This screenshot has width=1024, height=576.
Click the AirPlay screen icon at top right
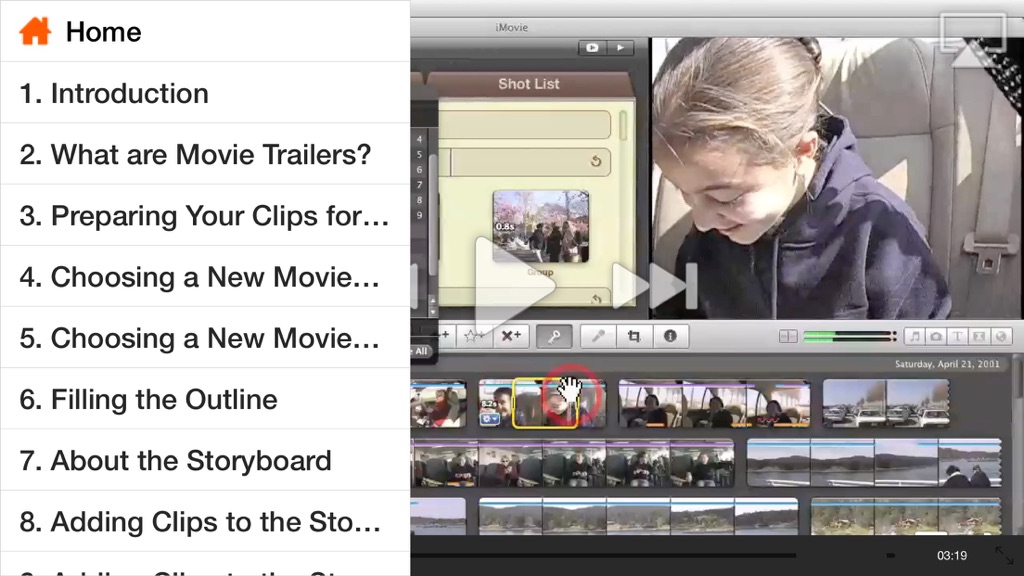pos(972,39)
